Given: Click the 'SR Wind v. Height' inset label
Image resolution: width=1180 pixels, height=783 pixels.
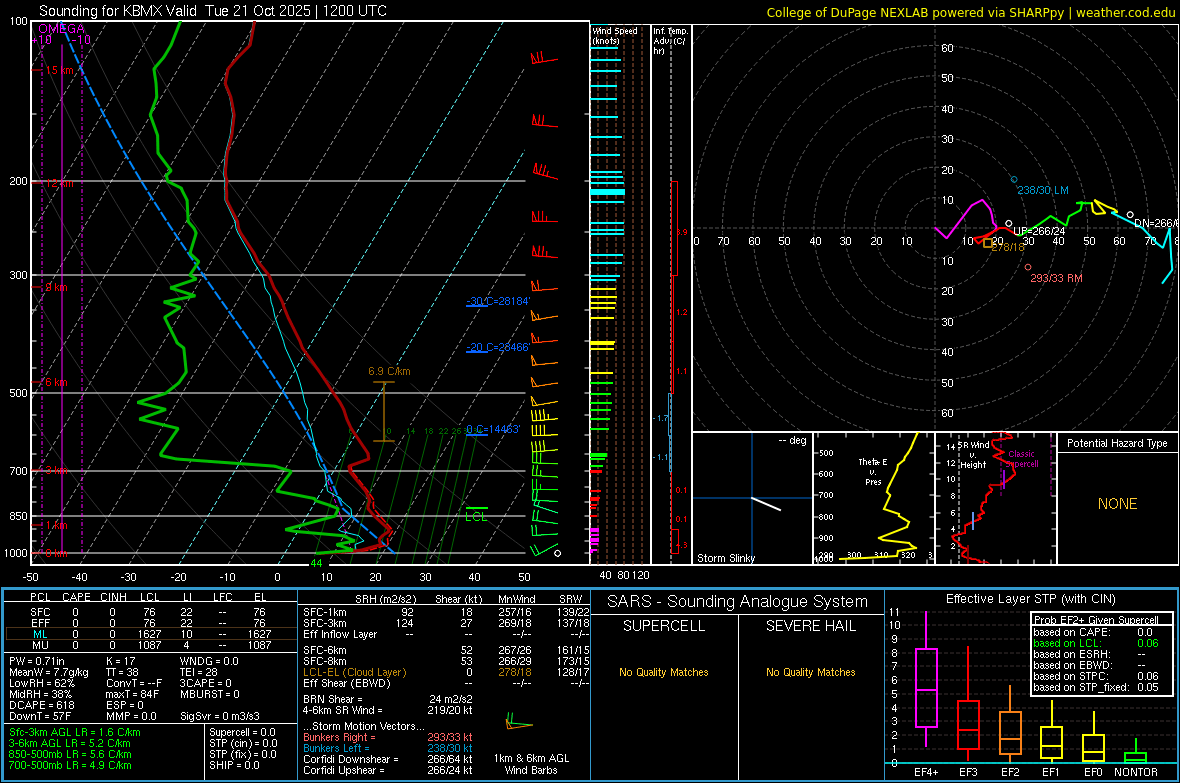Looking at the screenshot, I should pos(974,455).
